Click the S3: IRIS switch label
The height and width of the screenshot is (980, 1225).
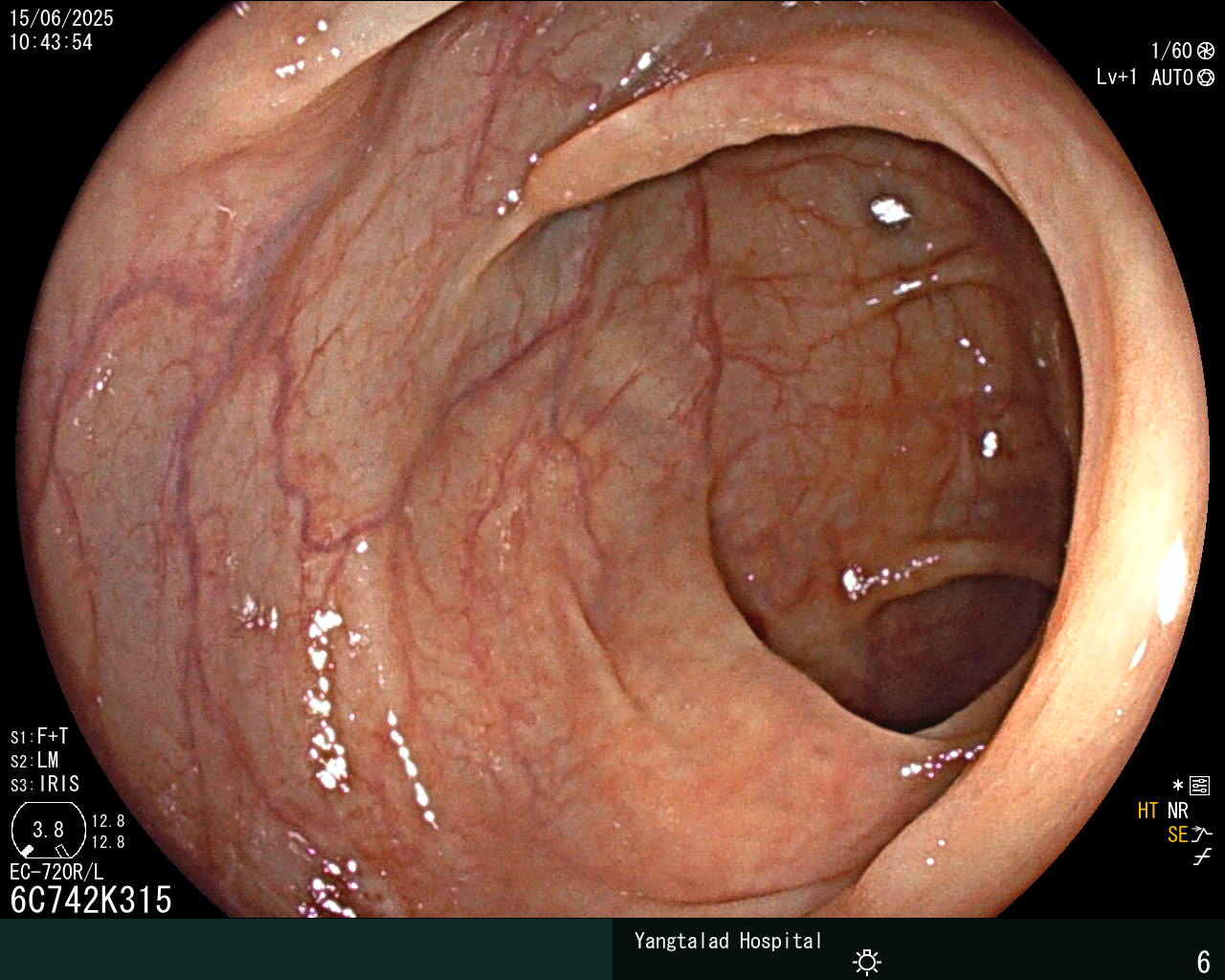pyautogui.click(x=45, y=784)
